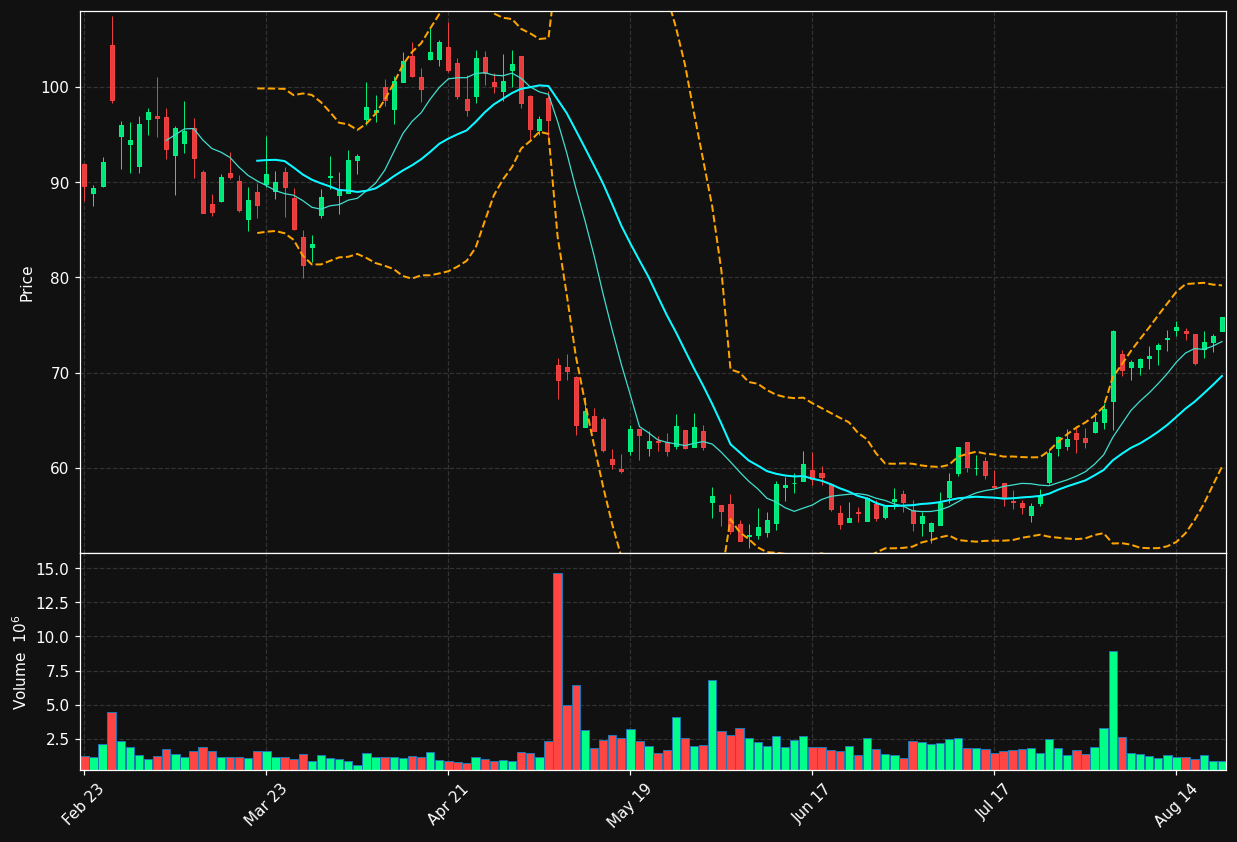
Task: Click the 5.0 volume tick label
Action: pos(58,705)
